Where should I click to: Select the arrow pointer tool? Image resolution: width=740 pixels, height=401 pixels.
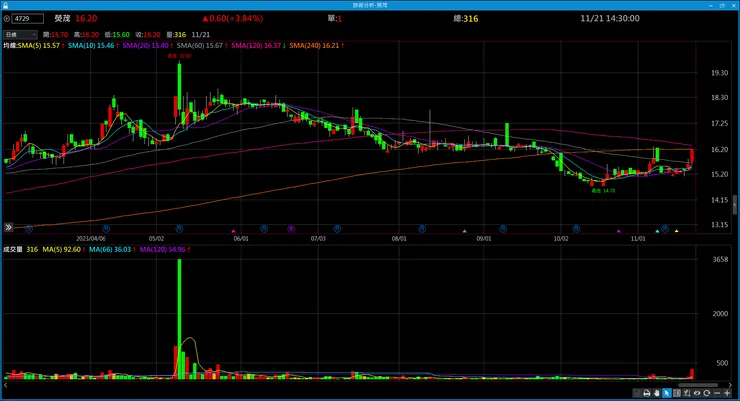point(666,393)
